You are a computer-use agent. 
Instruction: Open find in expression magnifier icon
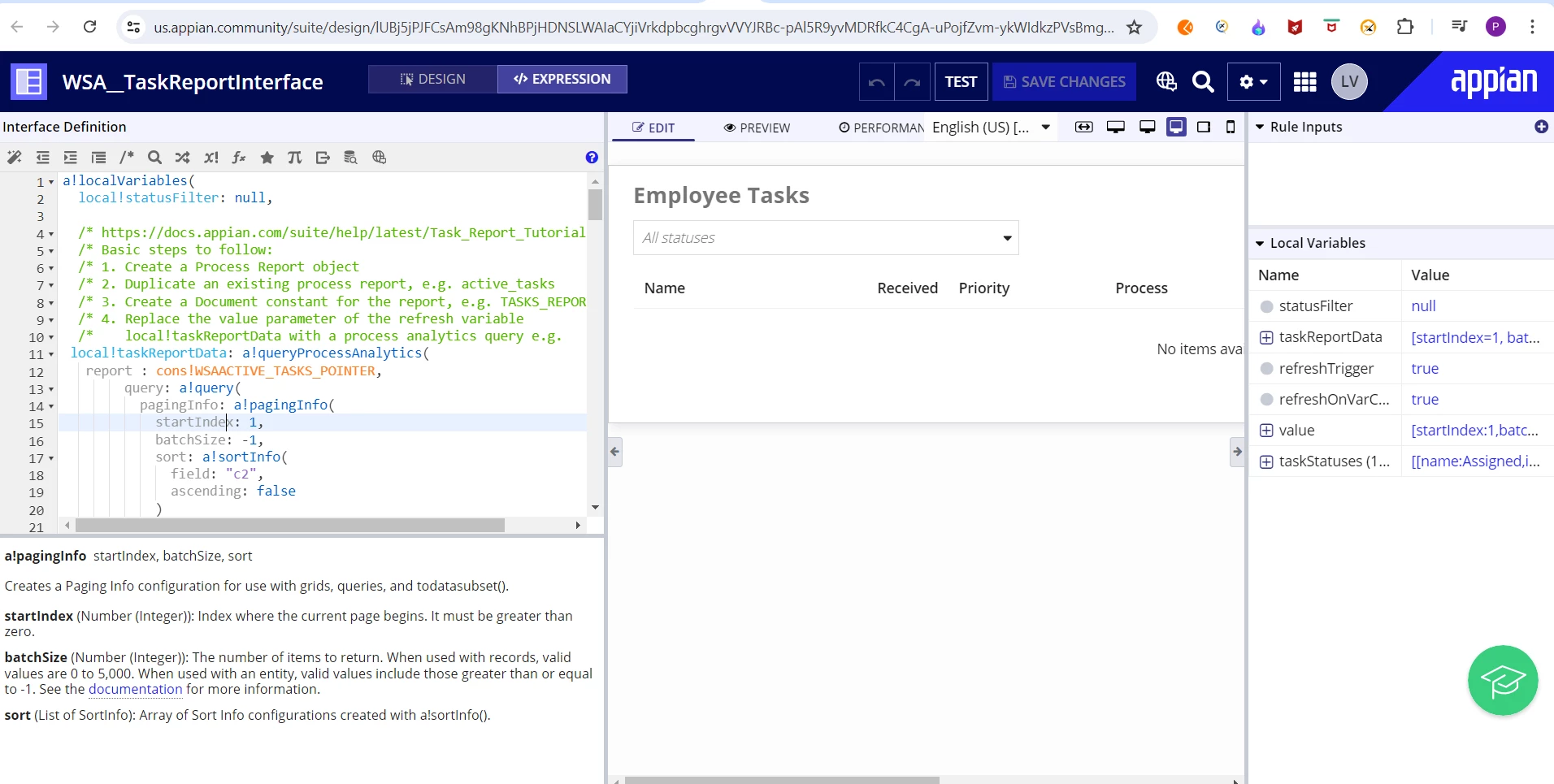154,158
